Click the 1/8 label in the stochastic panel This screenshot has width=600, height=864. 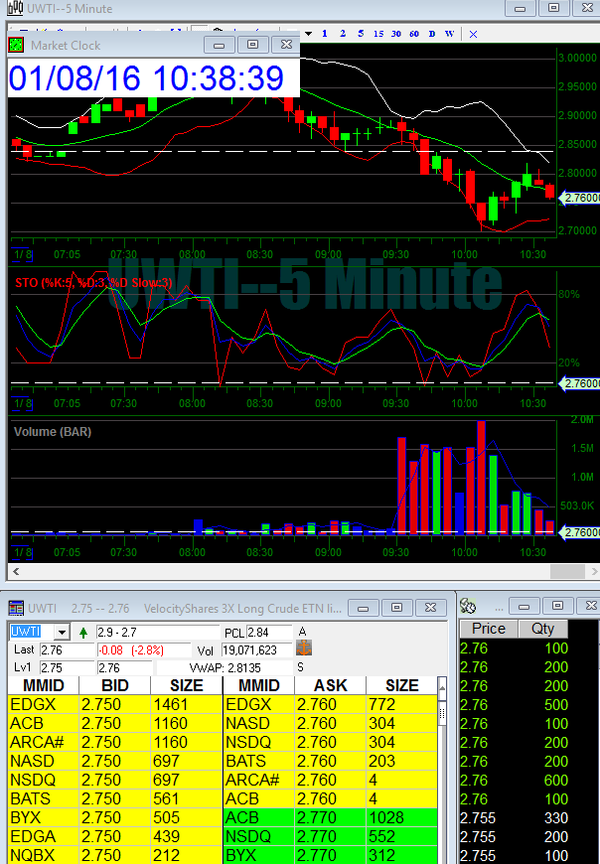pyautogui.click(x=21, y=403)
